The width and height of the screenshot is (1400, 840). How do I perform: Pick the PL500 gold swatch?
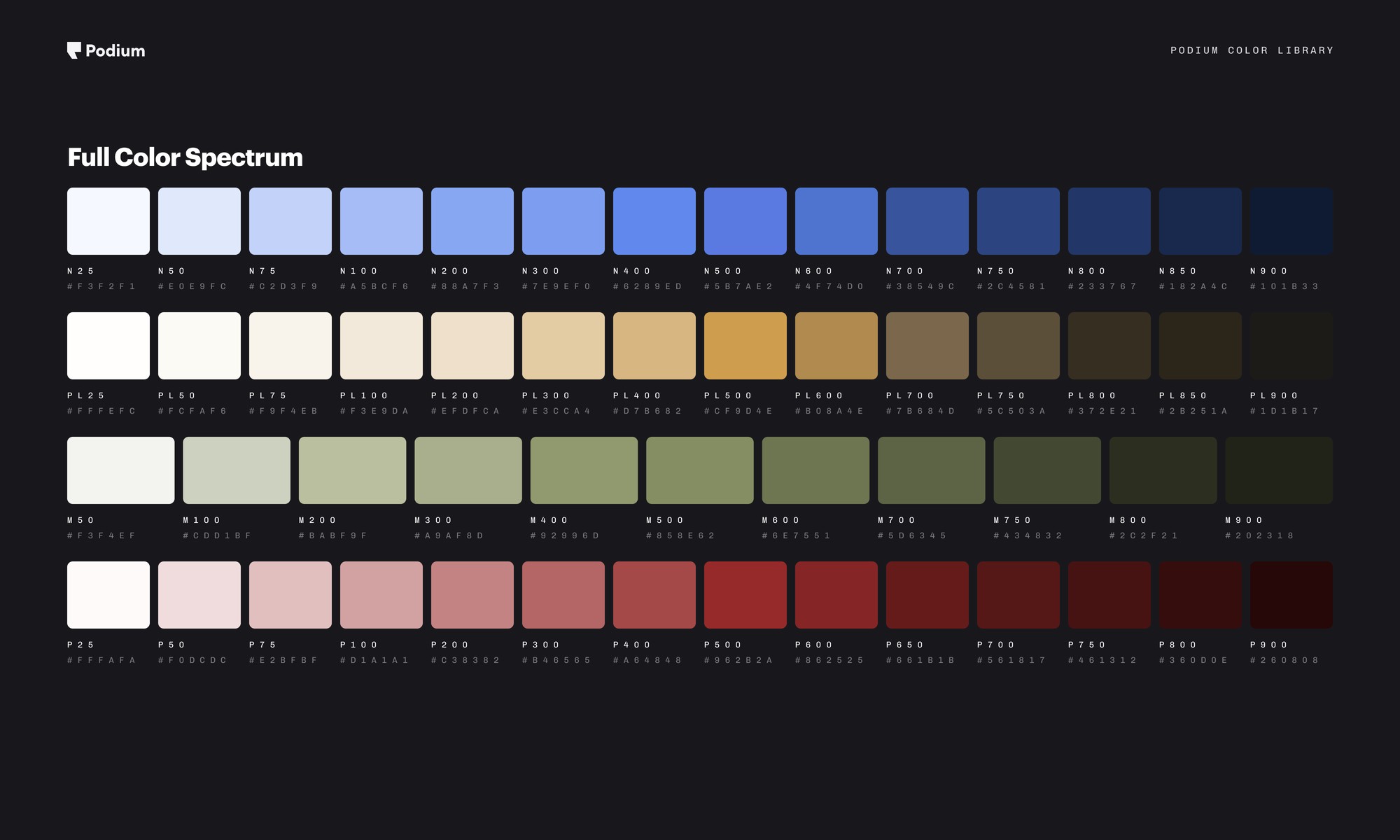745,346
